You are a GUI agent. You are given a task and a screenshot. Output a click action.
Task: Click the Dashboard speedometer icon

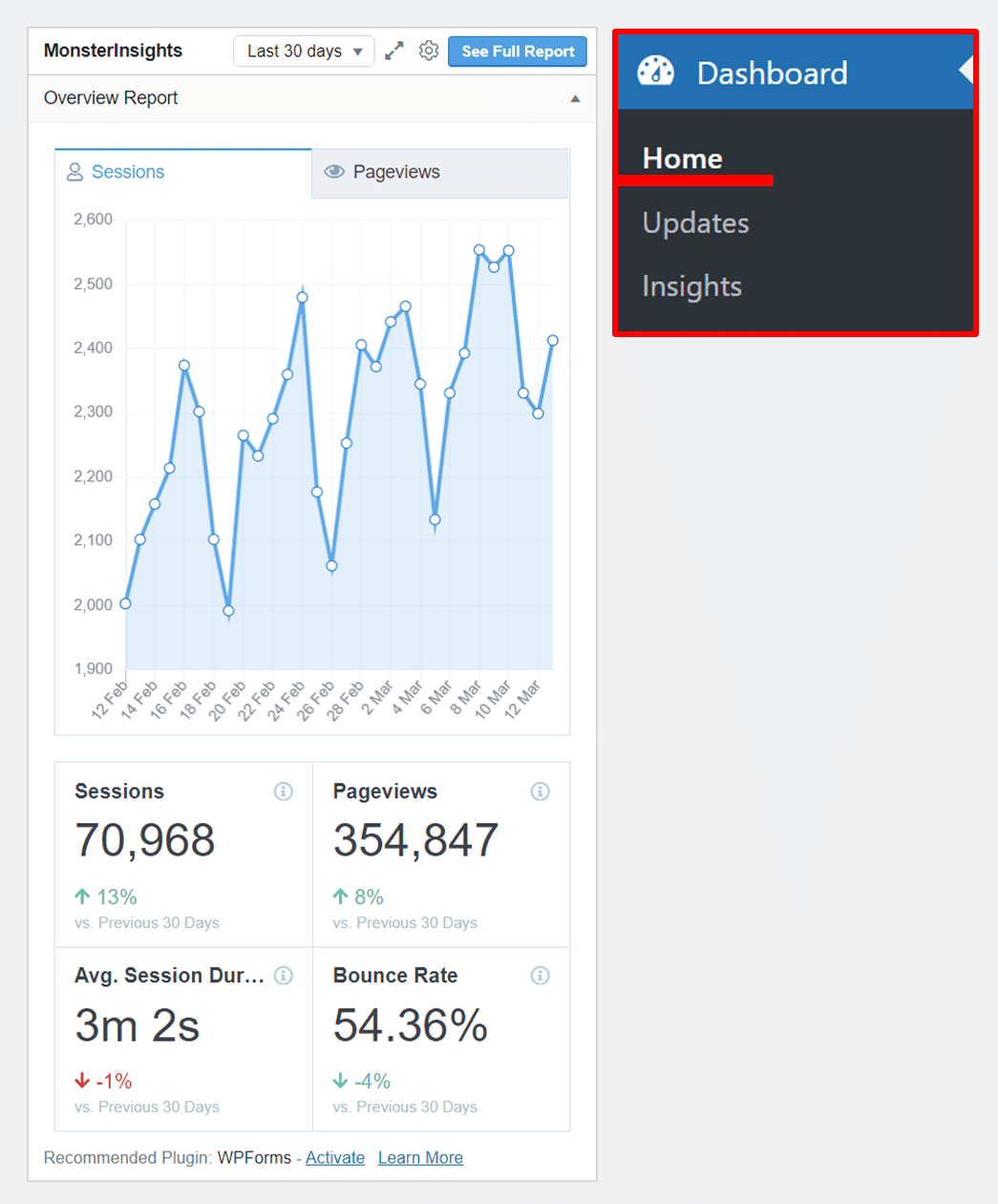pos(656,72)
